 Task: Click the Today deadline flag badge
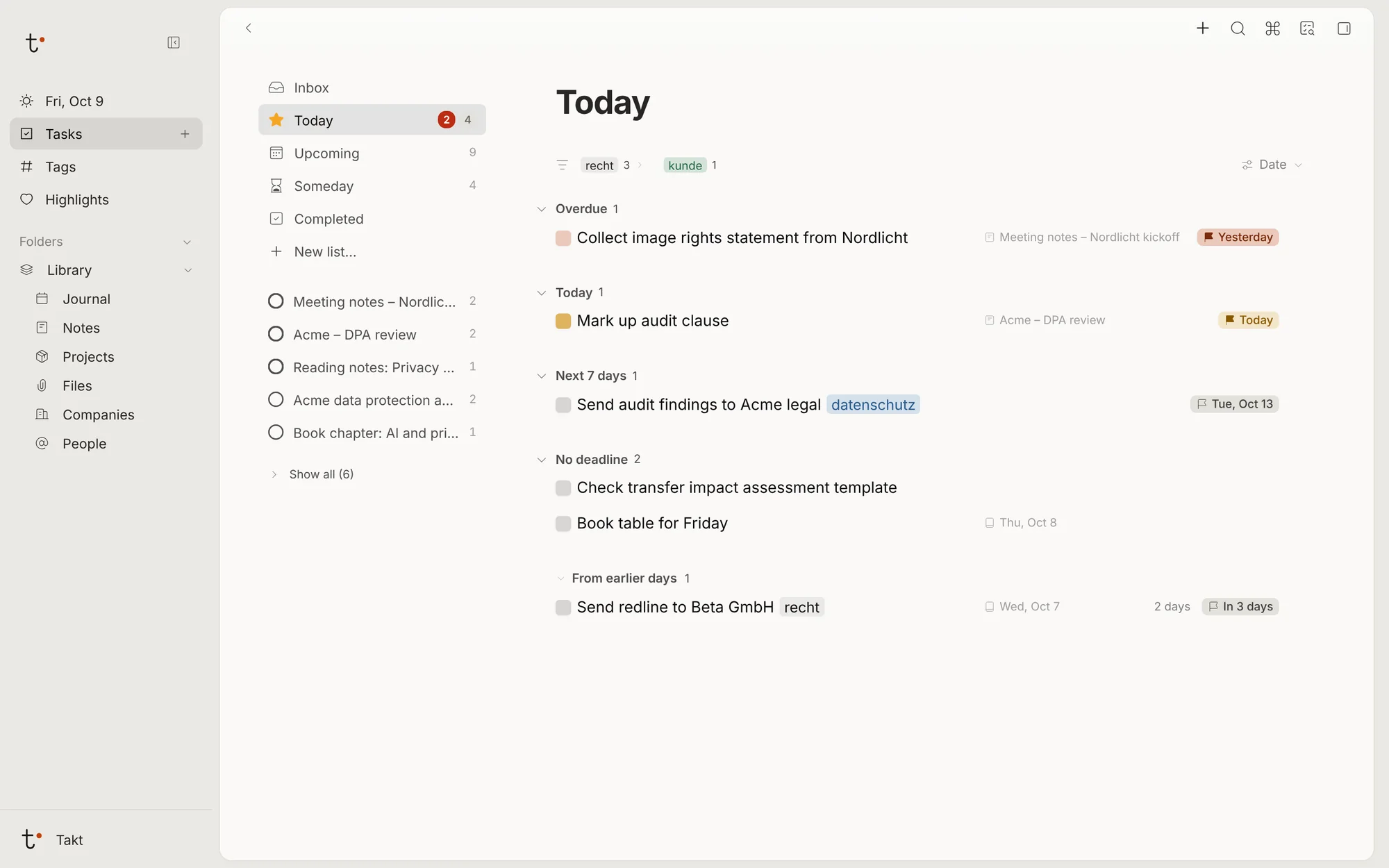[x=1248, y=320]
